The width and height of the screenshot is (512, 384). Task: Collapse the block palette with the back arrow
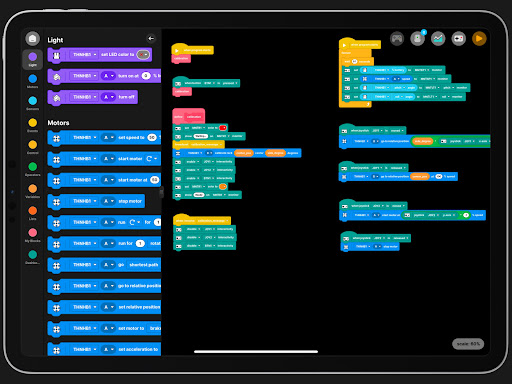[x=151, y=39]
